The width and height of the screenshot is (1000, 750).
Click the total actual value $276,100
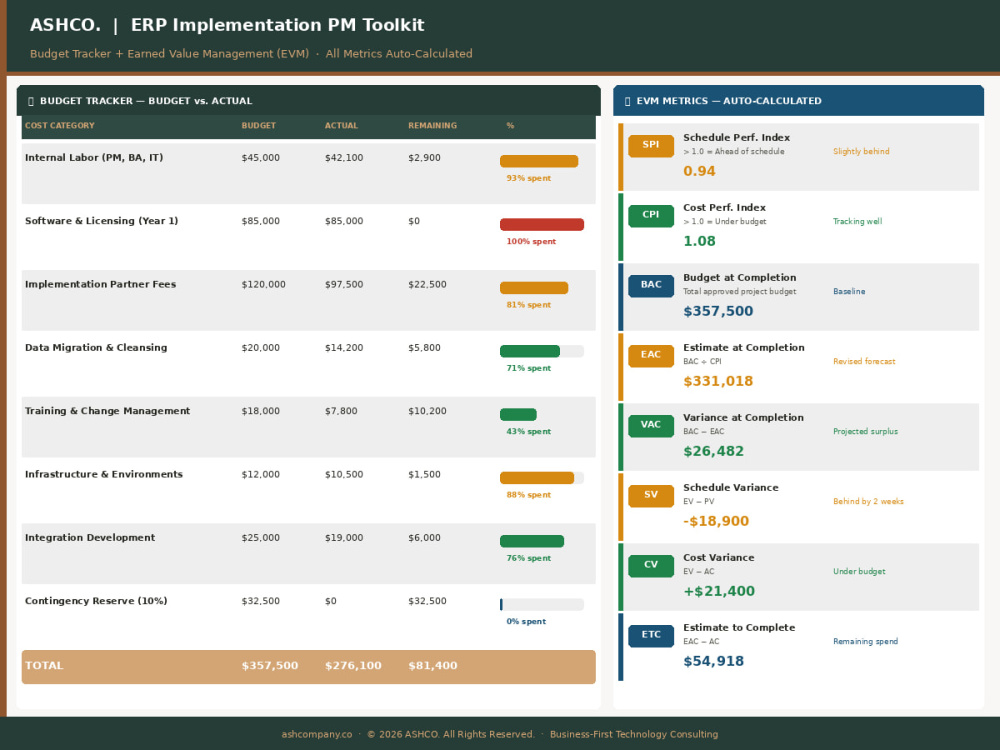[x=353, y=665]
